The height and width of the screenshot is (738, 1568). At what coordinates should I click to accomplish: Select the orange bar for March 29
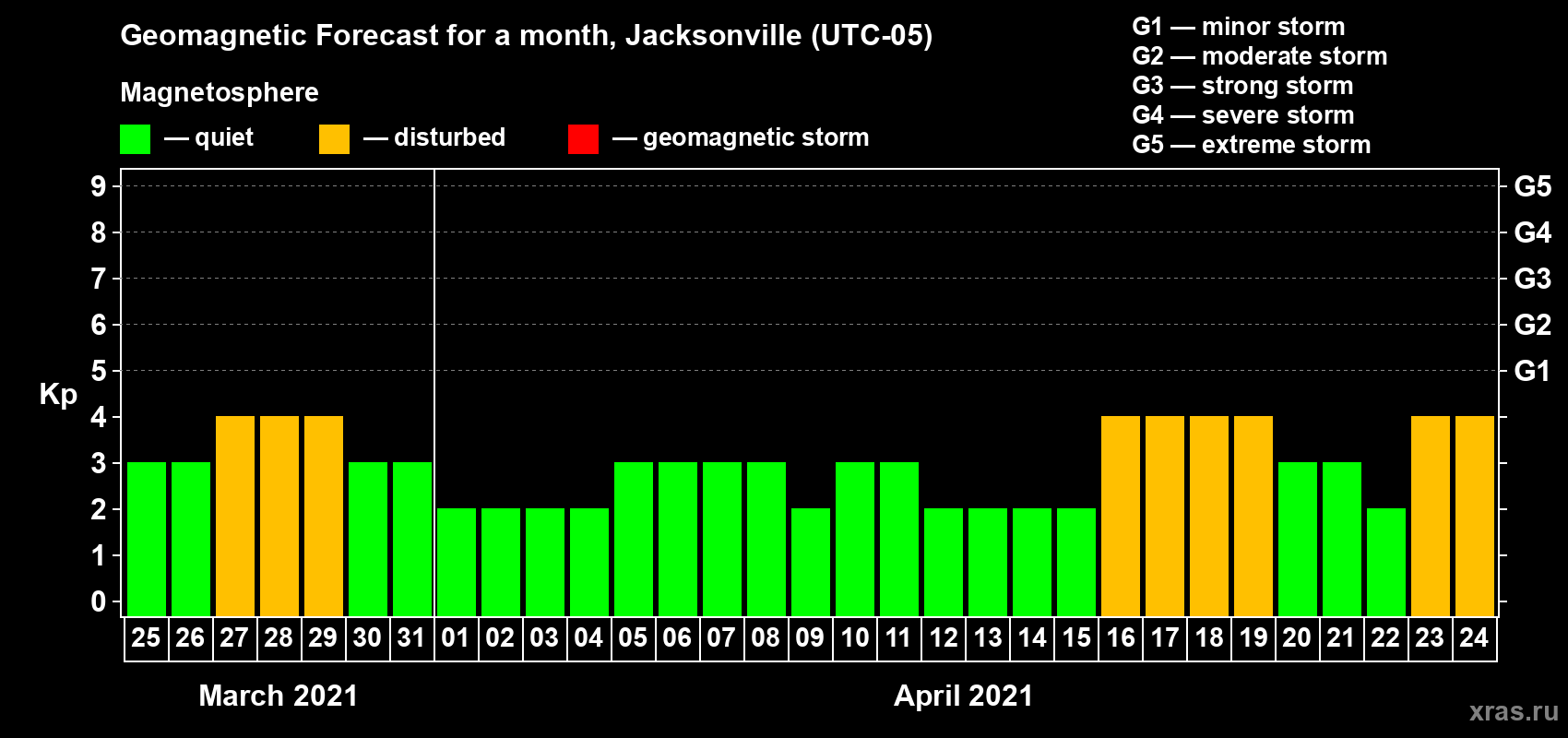[x=324, y=516]
